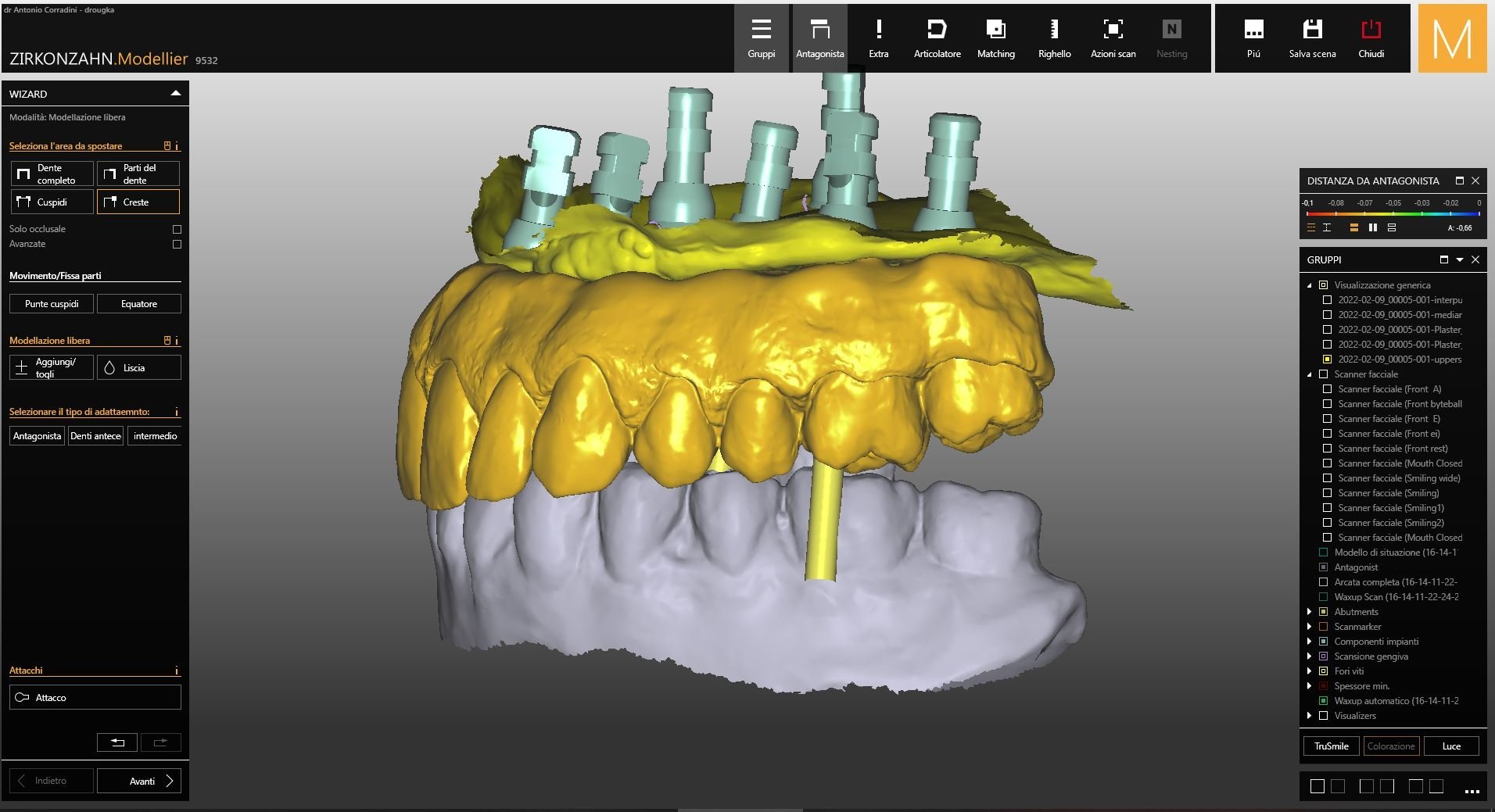
Task: Select the Righello measuring tool
Action: pos(1054,38)
